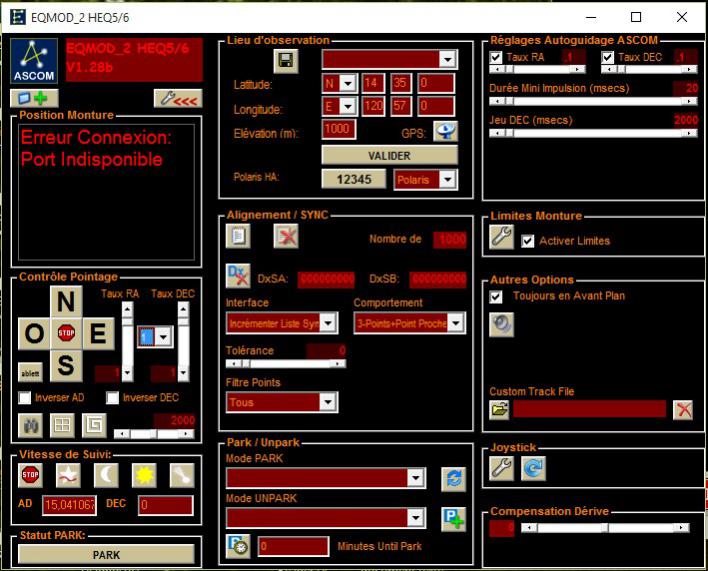The width and height of the screenshot is (708, 571).
Task: Slew west with O button
Action: coord(34,334)
